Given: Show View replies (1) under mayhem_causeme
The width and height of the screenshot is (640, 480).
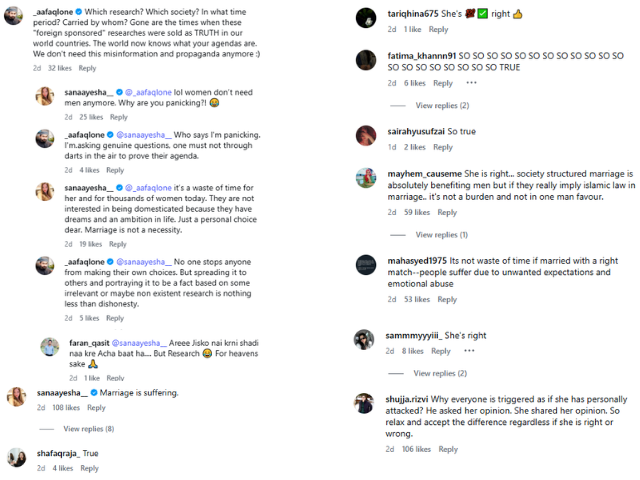Looking at the screenshot, I should click(440, 235).
